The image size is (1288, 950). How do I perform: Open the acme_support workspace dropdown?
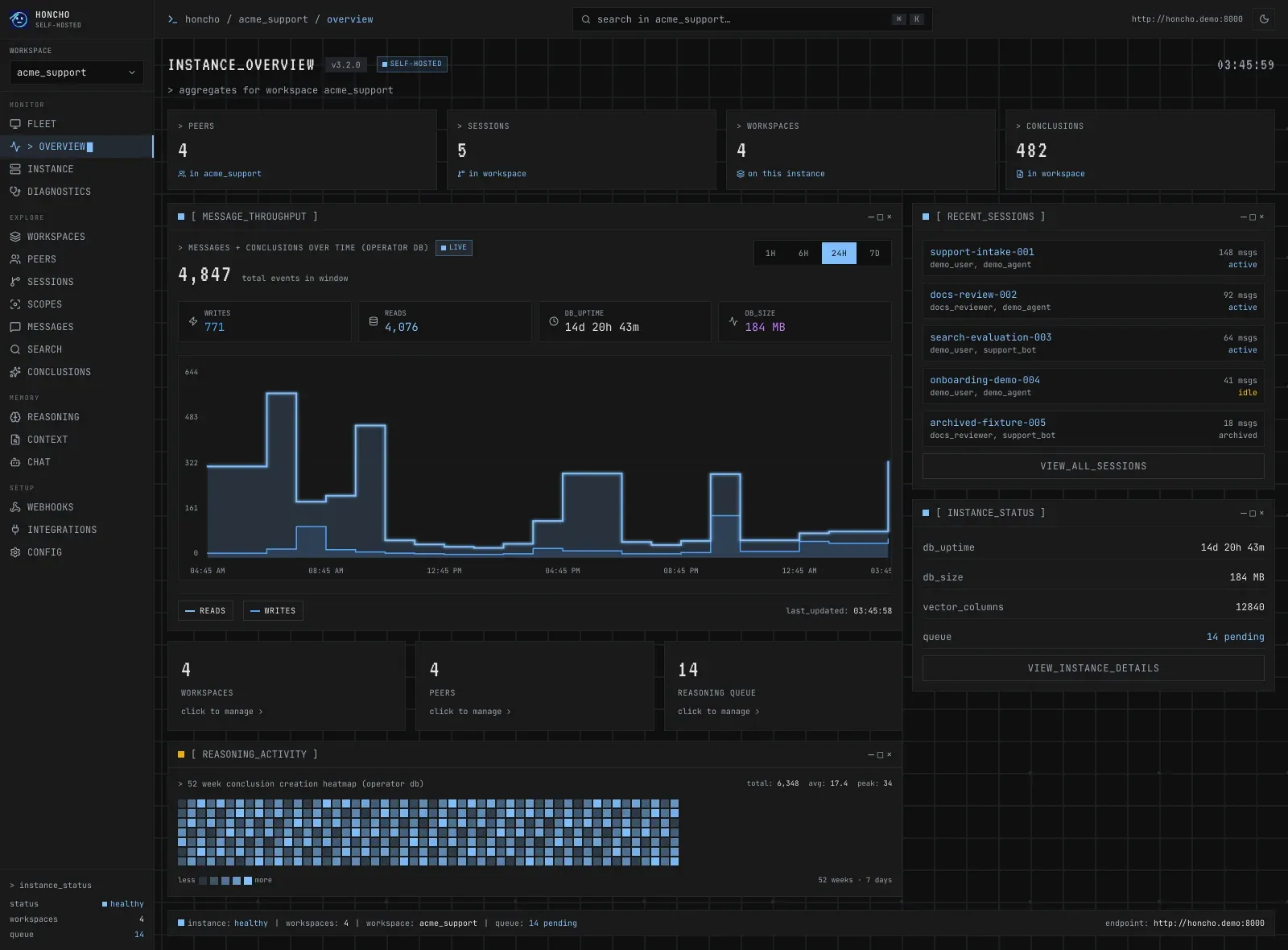pos(76,72)
